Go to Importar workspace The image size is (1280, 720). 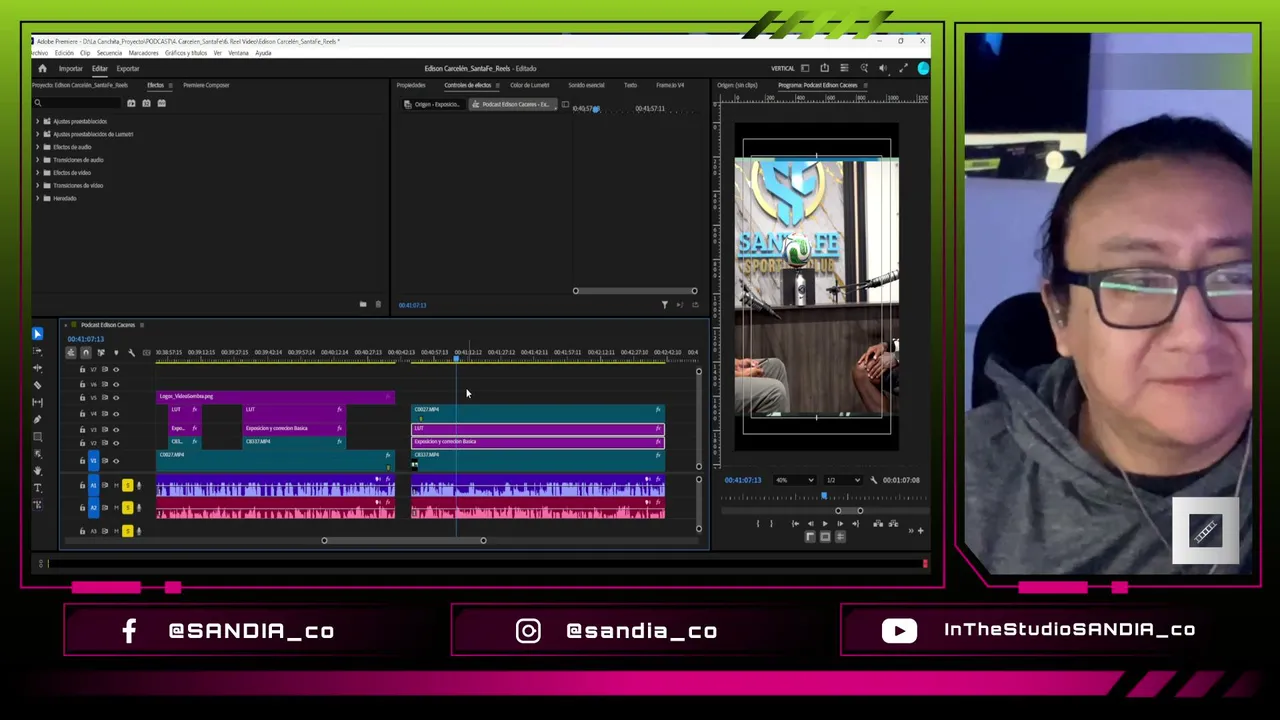point(70,69)
